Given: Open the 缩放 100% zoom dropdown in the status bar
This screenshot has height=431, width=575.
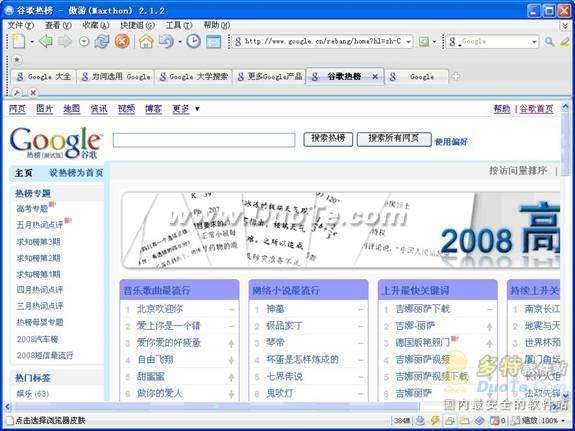Looking at the screenshot, I should (563, 420).
